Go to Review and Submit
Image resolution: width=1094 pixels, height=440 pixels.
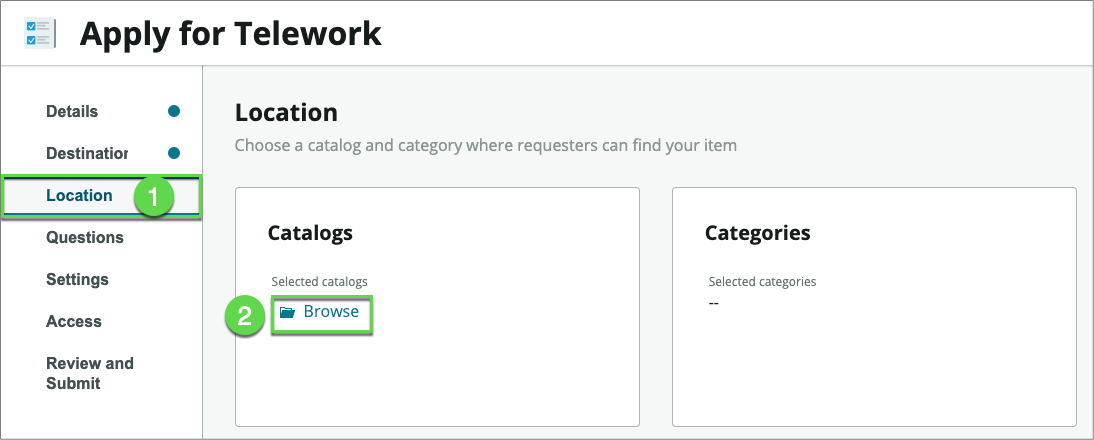pos(90,373)
